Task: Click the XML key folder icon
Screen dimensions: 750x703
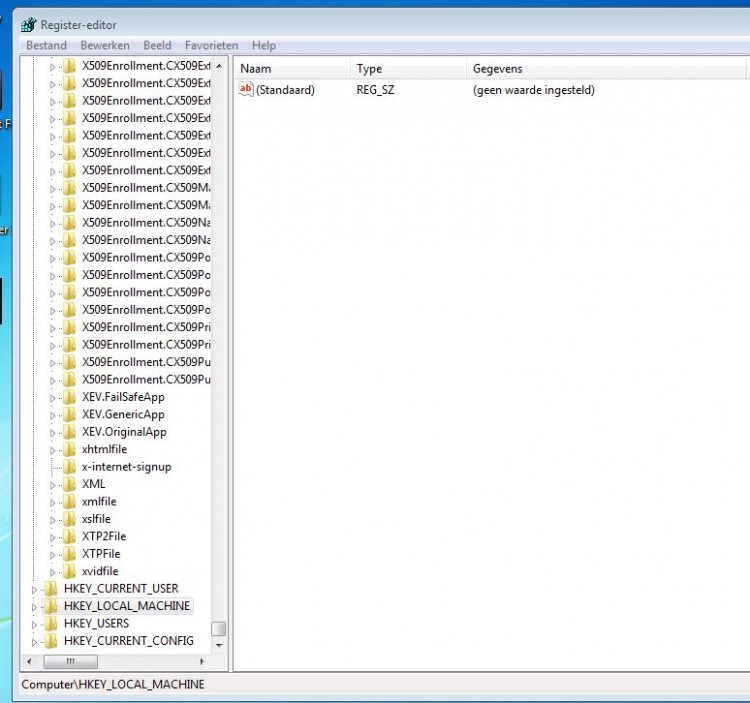Action: [x=69, y=484]
